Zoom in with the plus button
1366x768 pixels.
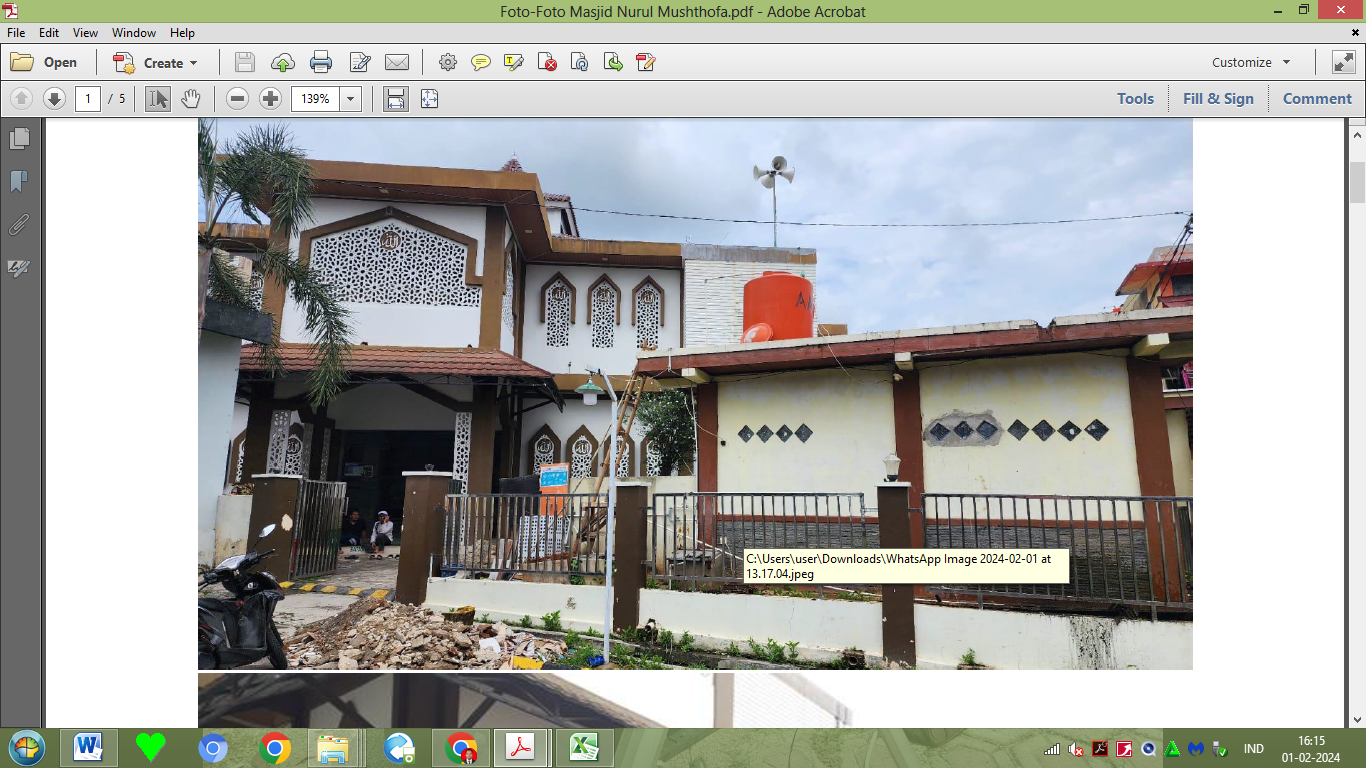pyautogui.click(x=270, y=98)
